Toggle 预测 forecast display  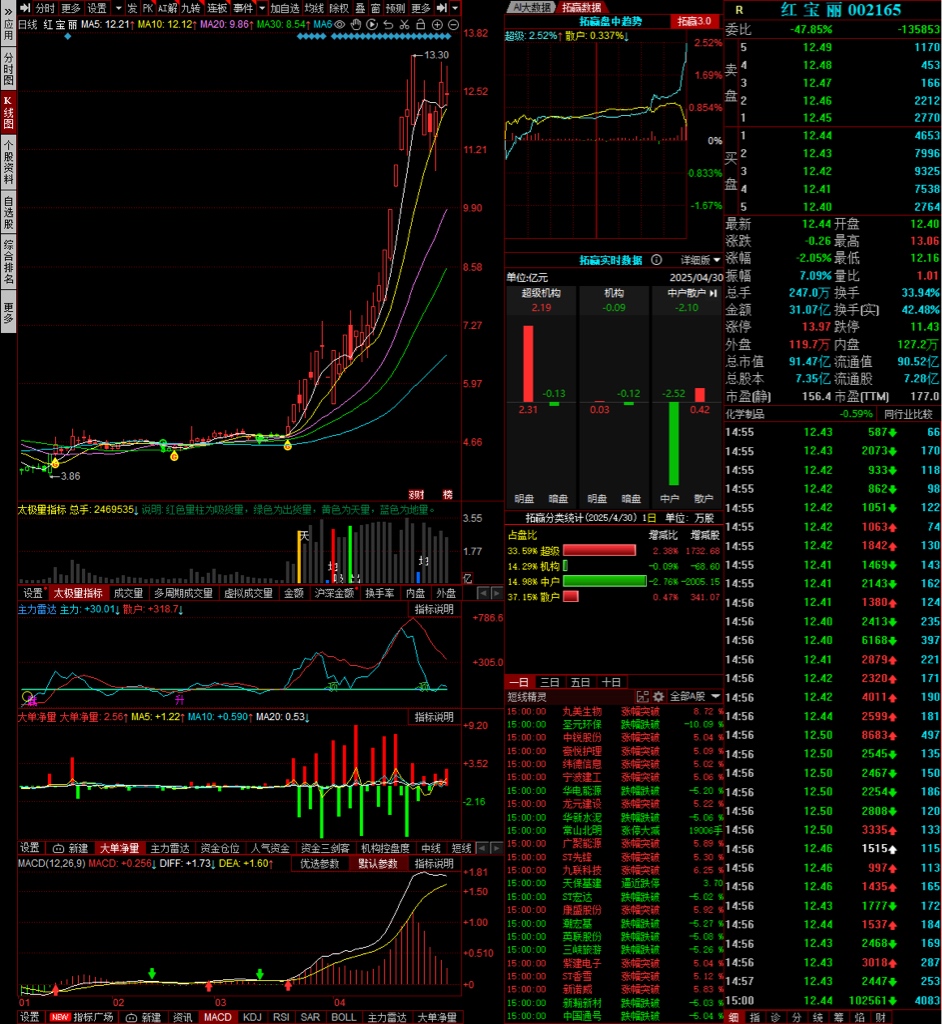pos(395,8)
